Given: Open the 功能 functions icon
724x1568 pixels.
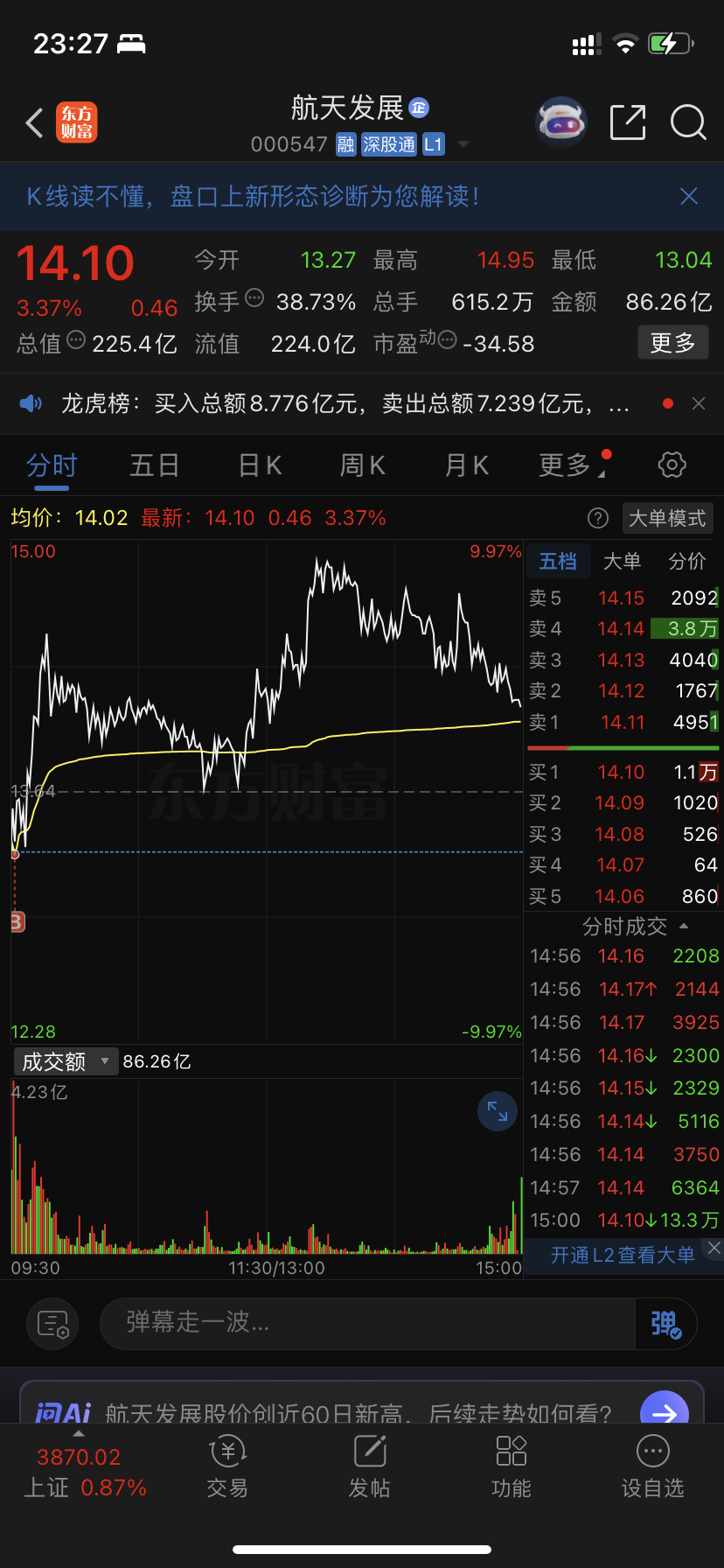Looking at the screenshot, I should tap(511, 1467).
